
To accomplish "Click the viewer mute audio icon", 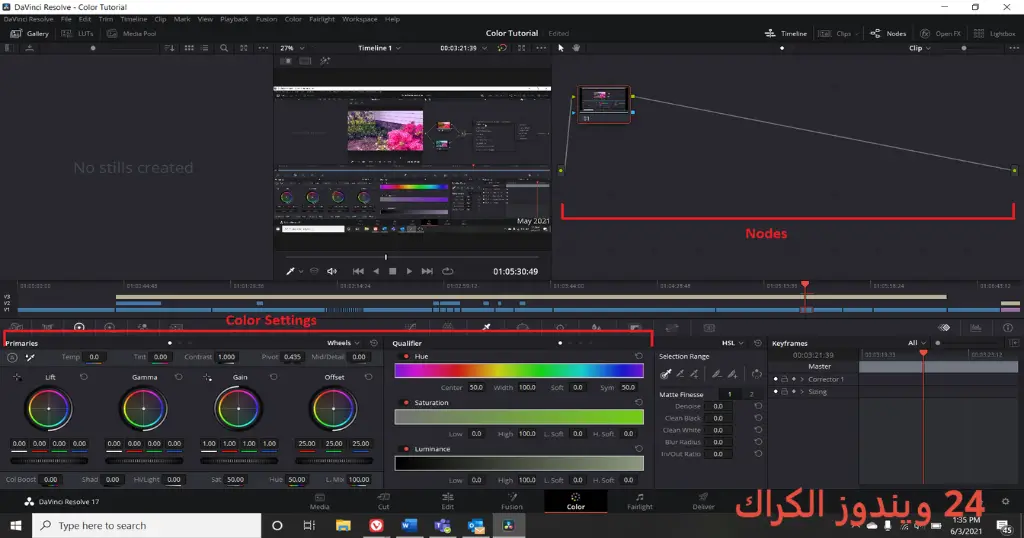I will click(x=332, y=271).
